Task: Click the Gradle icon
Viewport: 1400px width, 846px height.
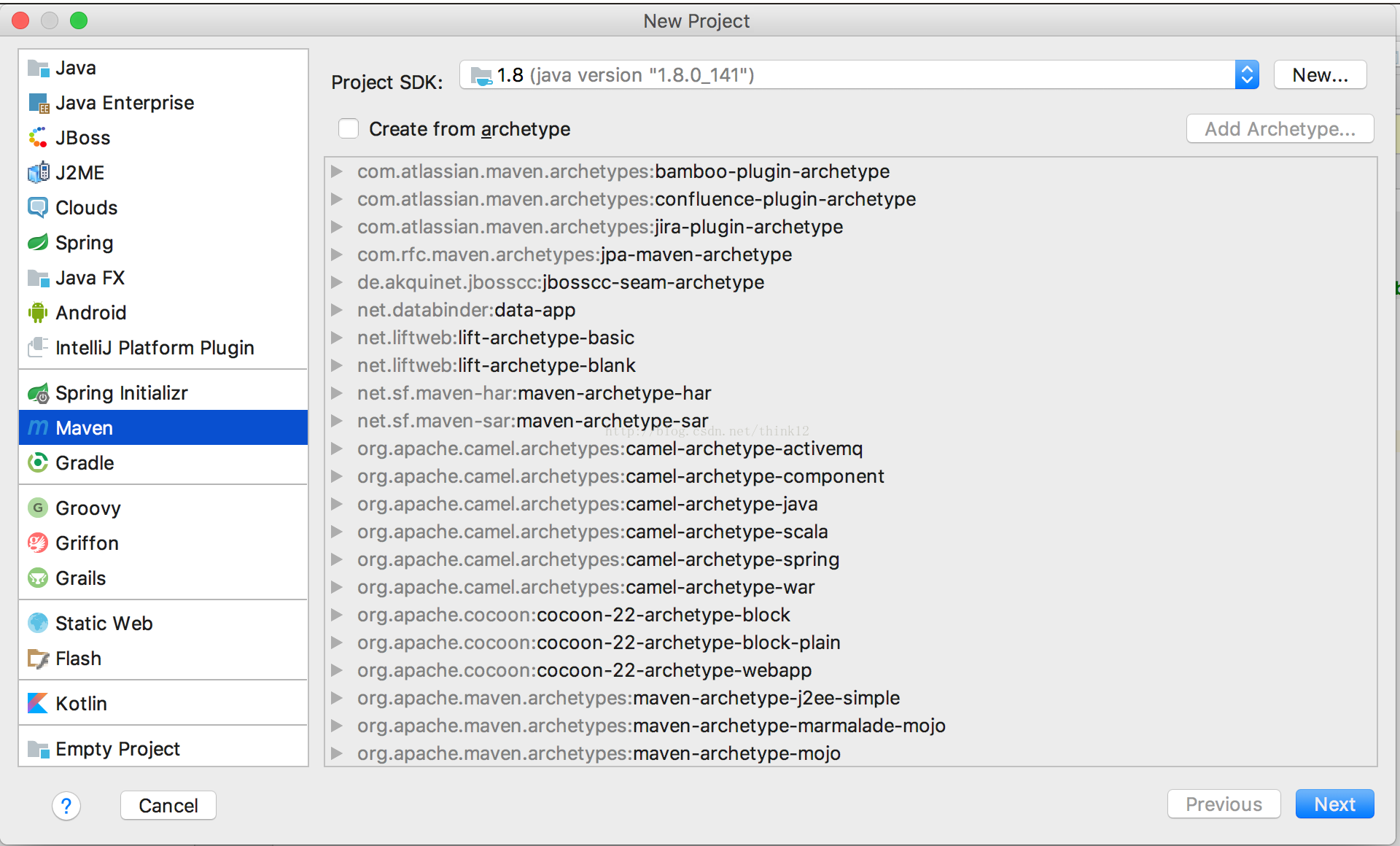Action: click(38, 463)
